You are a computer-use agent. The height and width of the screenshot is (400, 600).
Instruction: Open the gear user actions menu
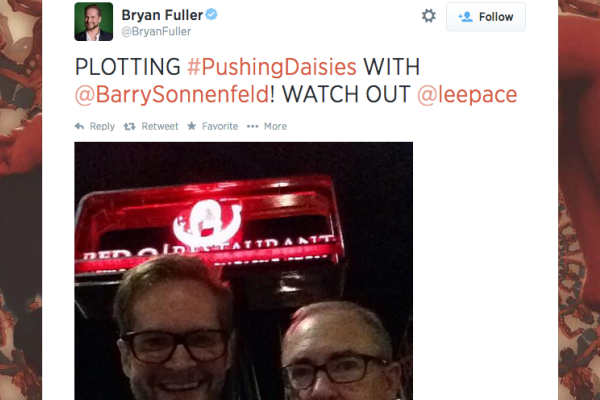429,16
